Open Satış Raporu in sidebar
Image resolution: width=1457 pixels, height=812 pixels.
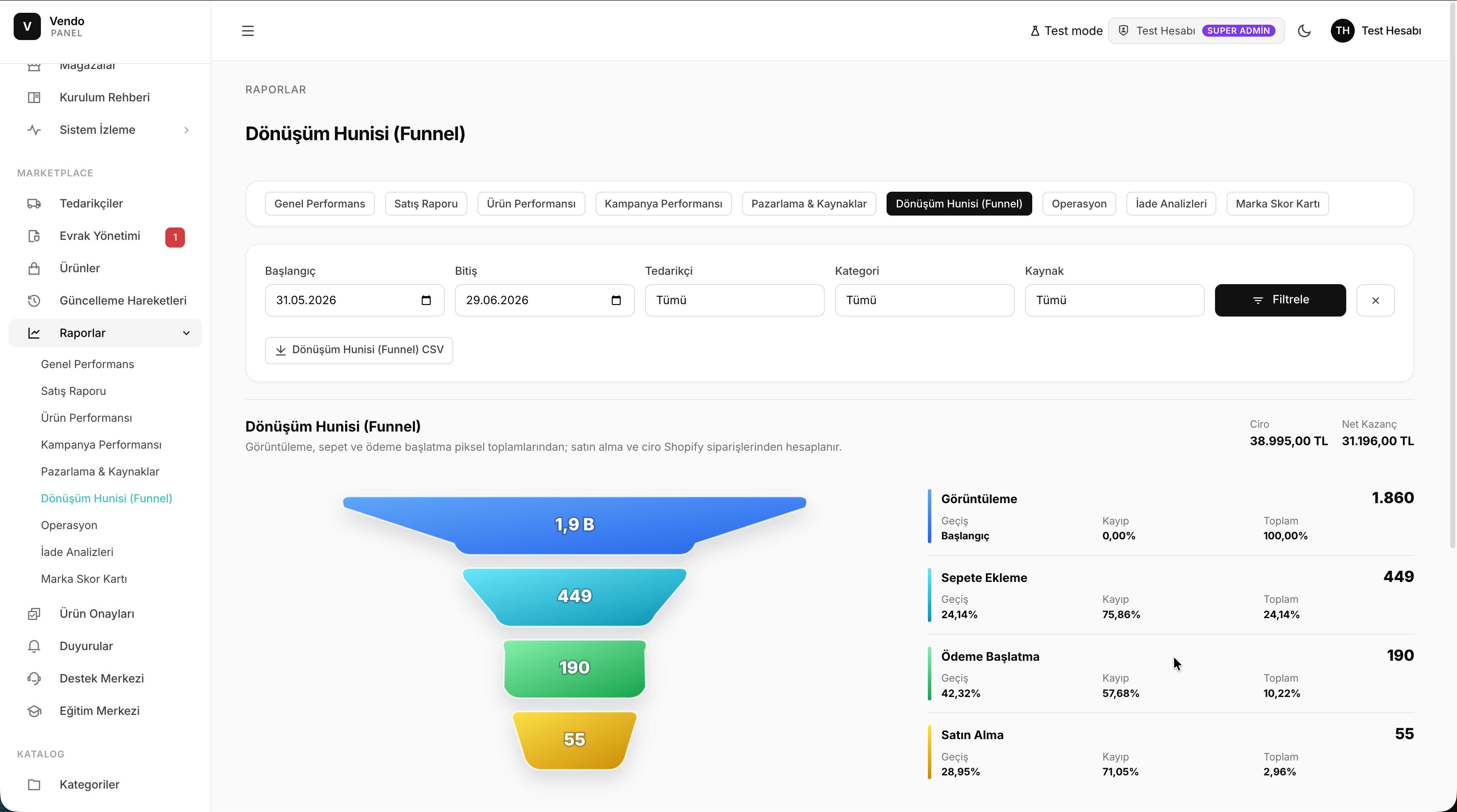point(73,391)
